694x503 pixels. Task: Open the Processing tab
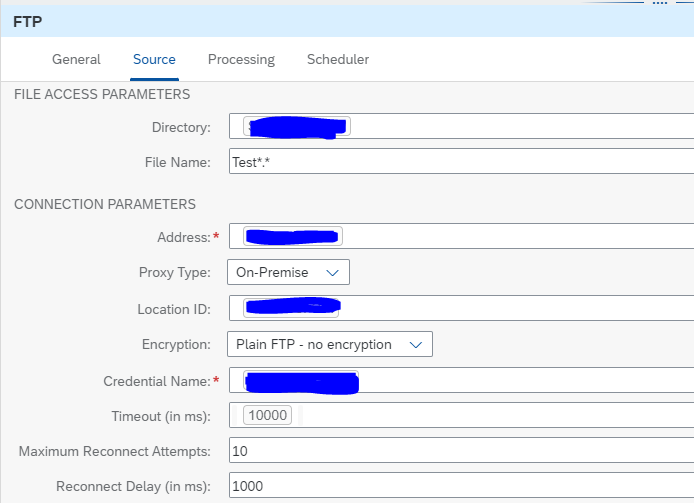click(x=241, y=60)
